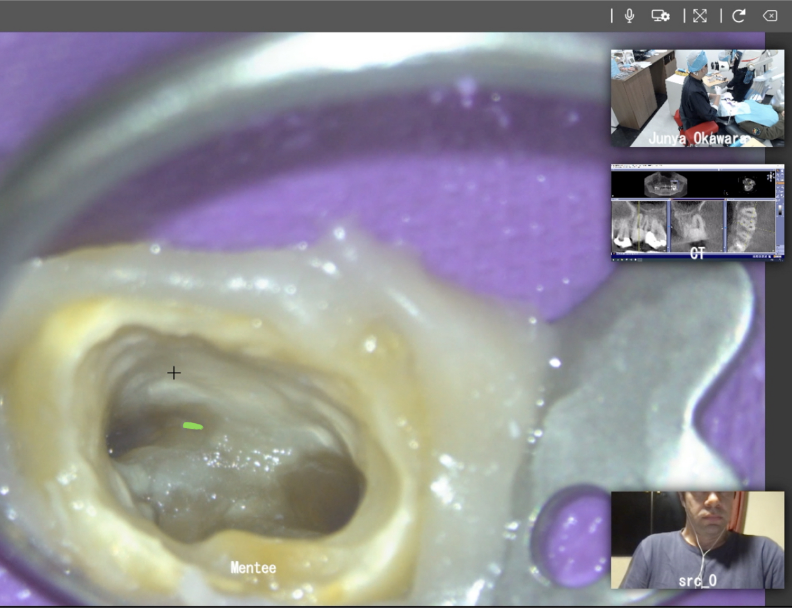Viewport: 792px width, 608px height.
Task: Click the CT caption text
Action: coord(697,254)
